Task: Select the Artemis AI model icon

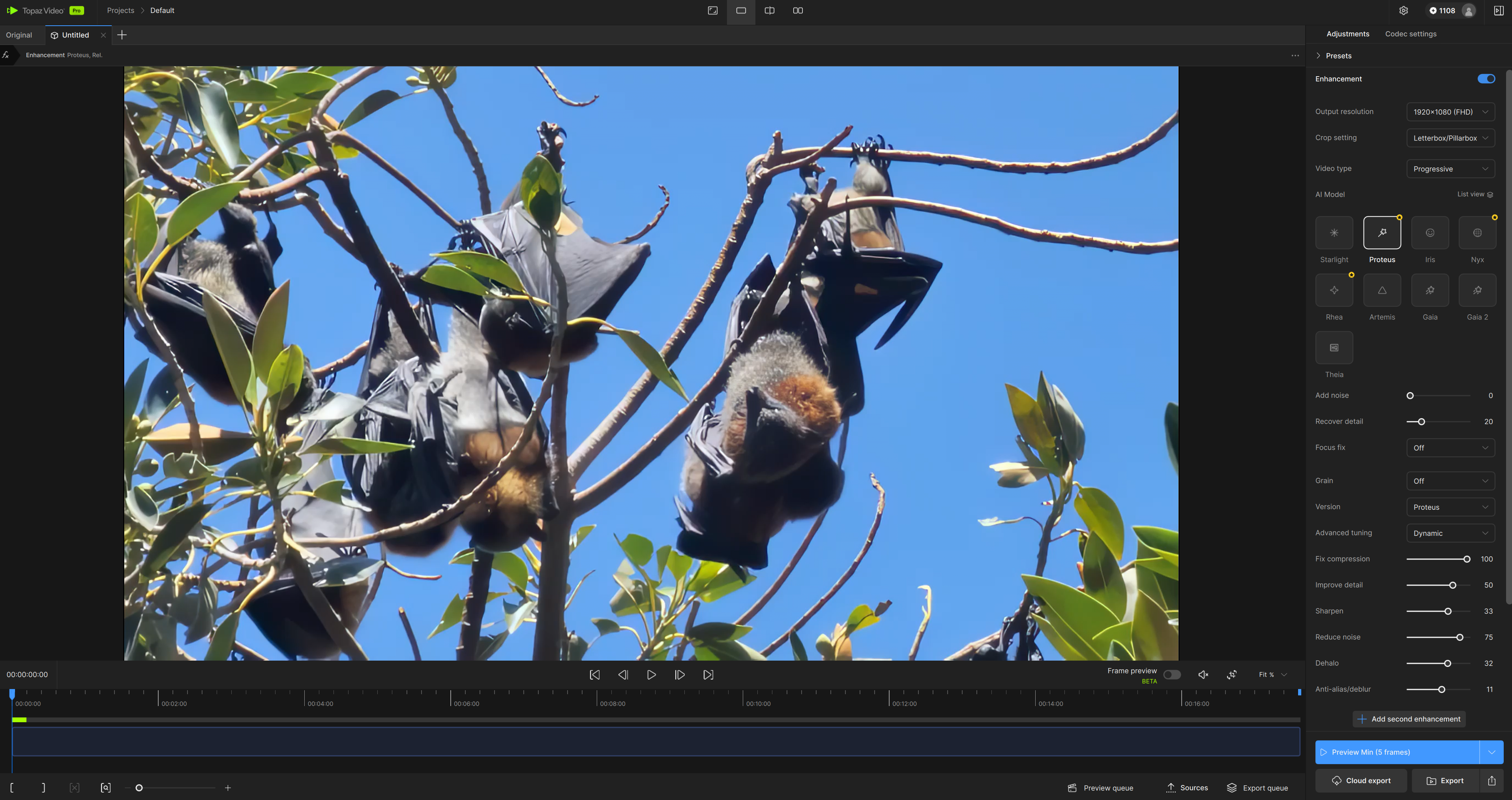Action: [x=1382, y=290]
